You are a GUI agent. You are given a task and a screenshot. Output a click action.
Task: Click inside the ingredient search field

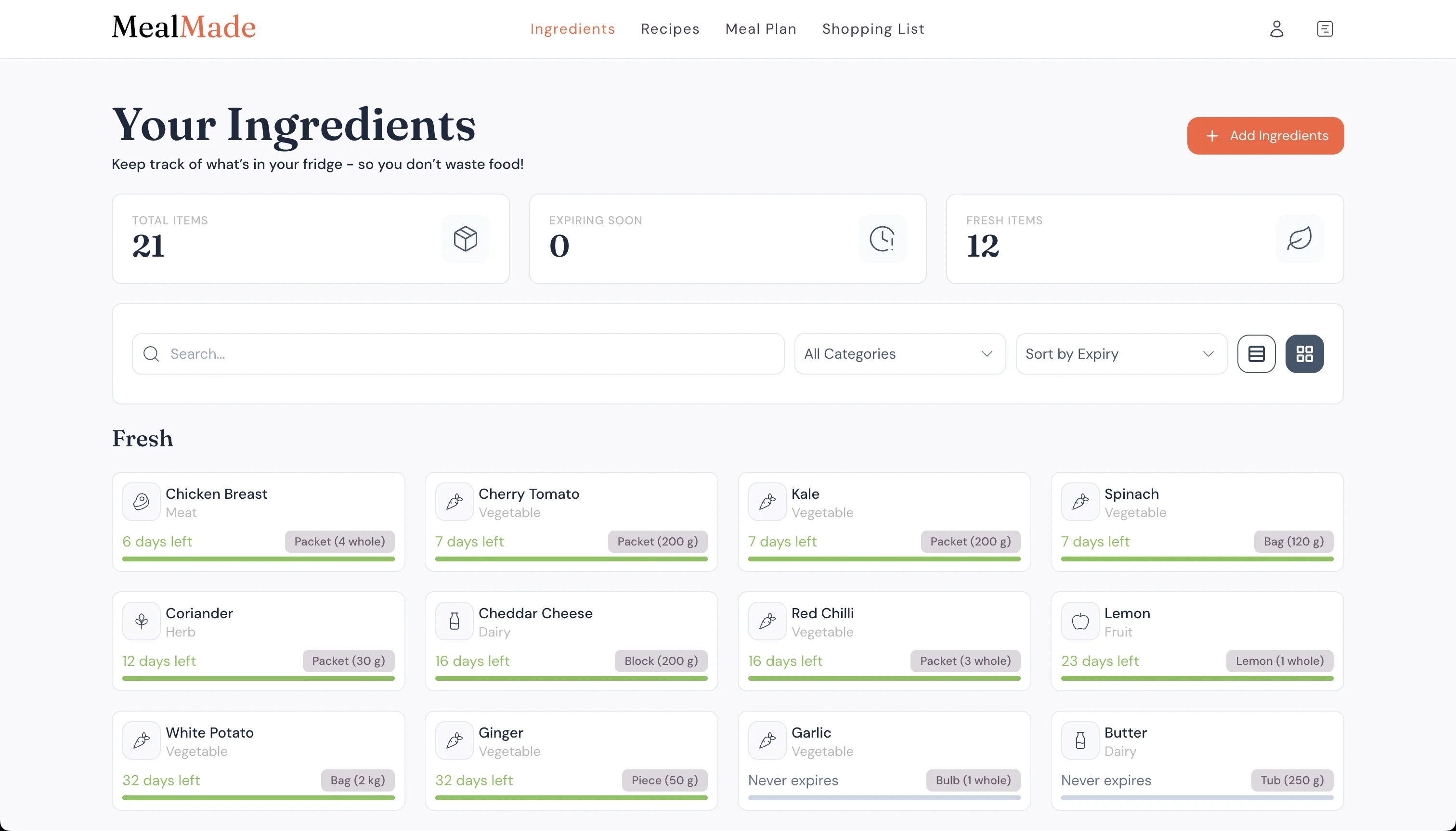pos(400,354)
